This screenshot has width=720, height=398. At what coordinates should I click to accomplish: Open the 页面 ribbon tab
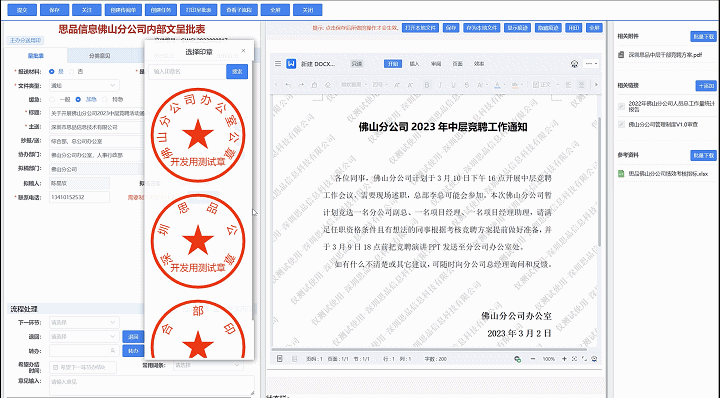pyautogui.click(x=458, y=64)
